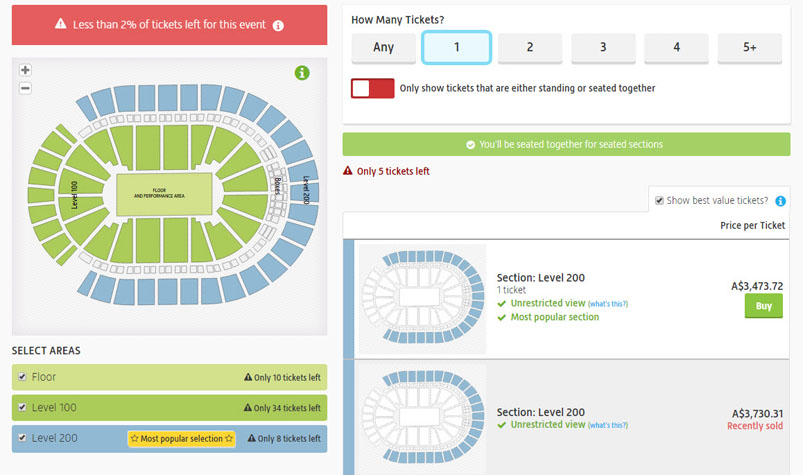The height and width of the screenshot is (475, 803).
Task: Open the best value tickets info icon
Action: (780, 201)
